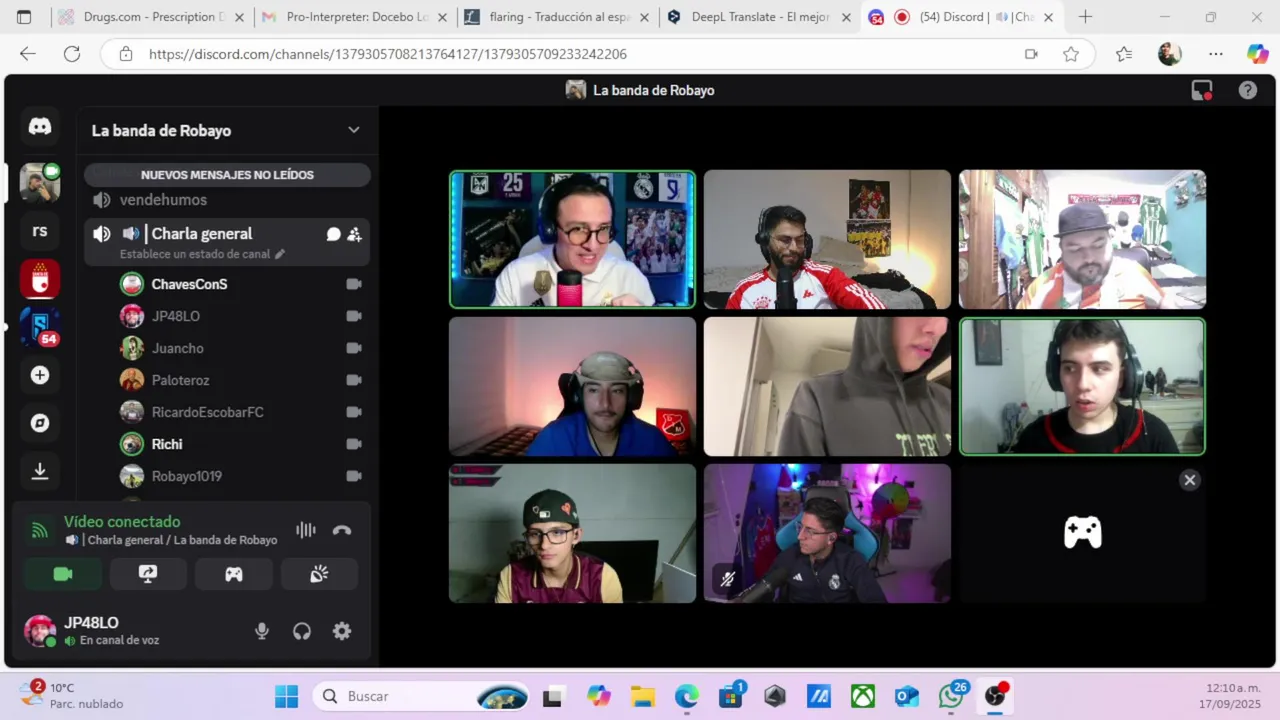Screen dimensions: 1280x720
Task: Switch to DeepL Translate tab
Action: click(760, 17)
